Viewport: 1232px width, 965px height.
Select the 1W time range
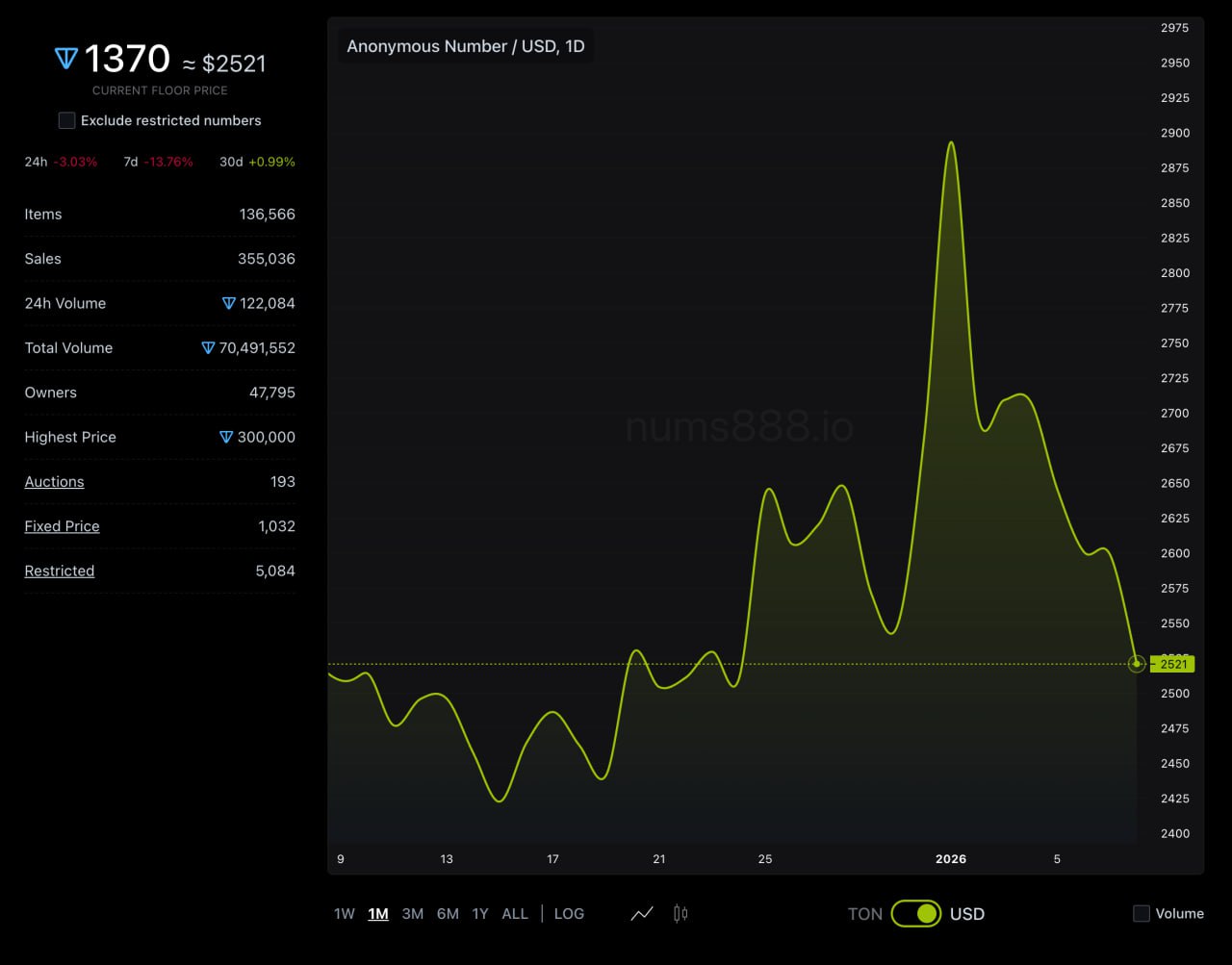pos(345,914)
